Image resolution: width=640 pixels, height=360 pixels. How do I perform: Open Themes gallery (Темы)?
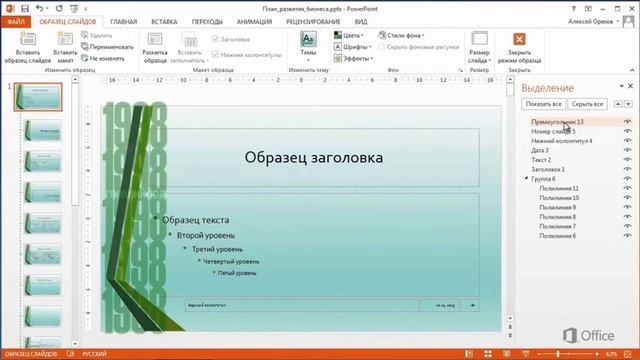point(308,47)
